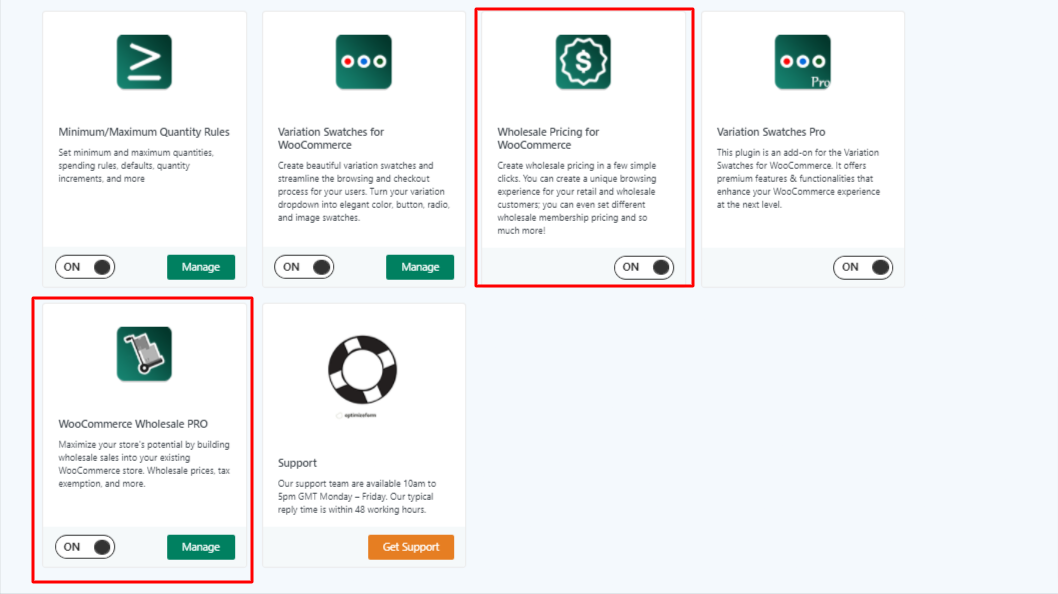Open Manage for Variation Swatches for WooCommerce
1058x594 pixels.
point(420,267)
